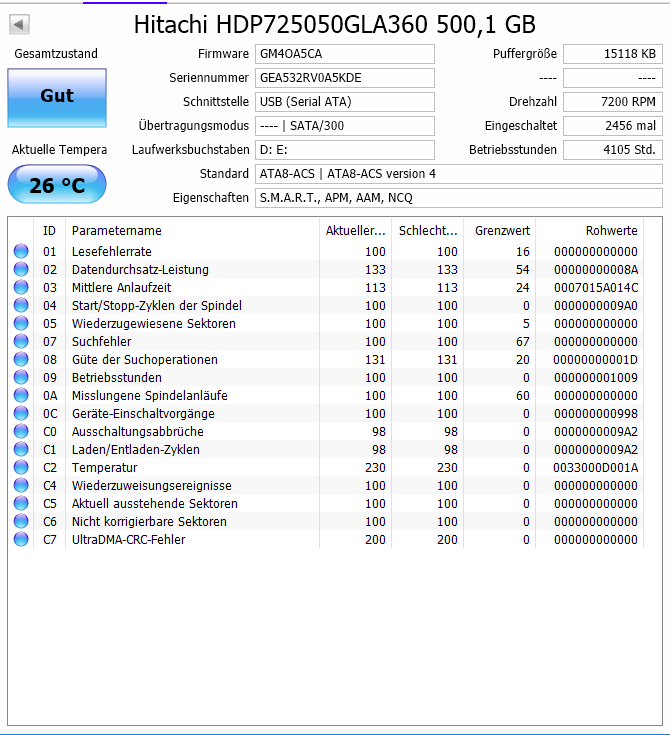The width and height of the screenshot is (670, 735).
Task: Click the Puffergröße value 15118 KB
Action: click(613, 54)
